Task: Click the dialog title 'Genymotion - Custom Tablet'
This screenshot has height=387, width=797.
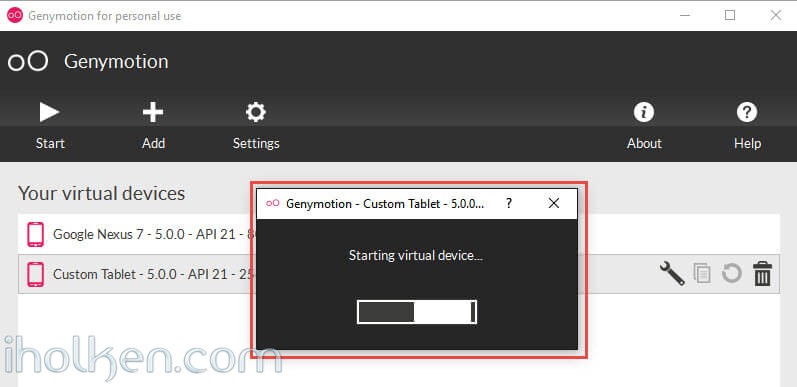Action: (x=385, y=203)
